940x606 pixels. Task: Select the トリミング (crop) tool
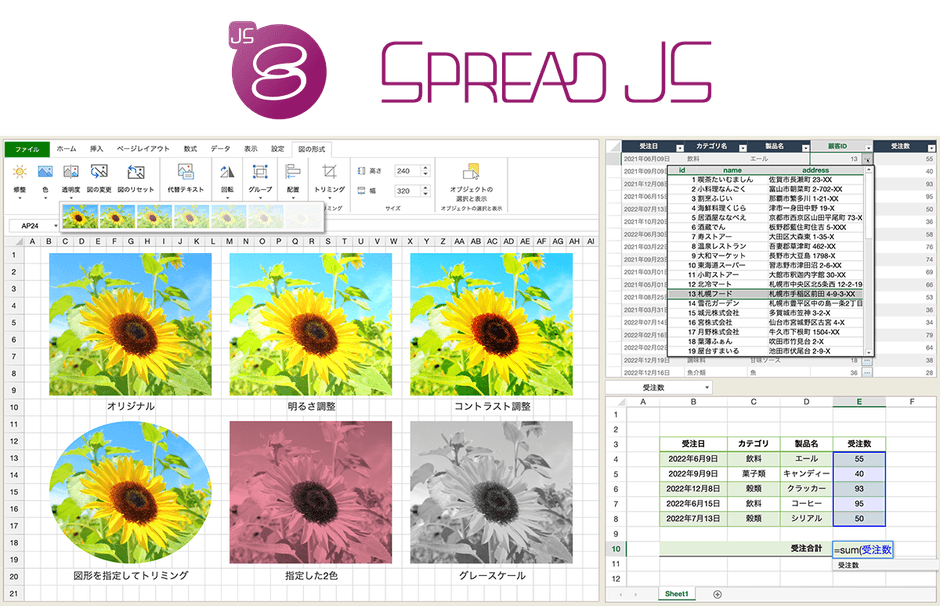tap(330, 173)
